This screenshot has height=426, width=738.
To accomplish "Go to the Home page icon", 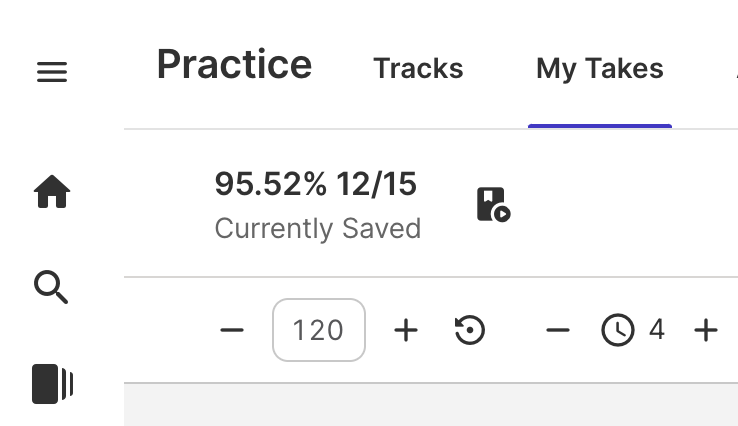I will pyautogui.click(x=52, y=191).
